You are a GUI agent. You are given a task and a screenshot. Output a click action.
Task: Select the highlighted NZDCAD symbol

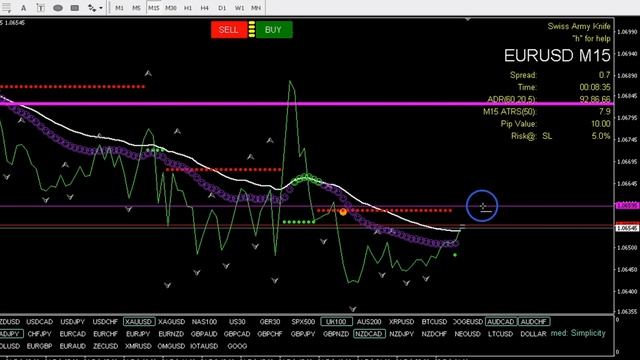[x=369, y=334]
